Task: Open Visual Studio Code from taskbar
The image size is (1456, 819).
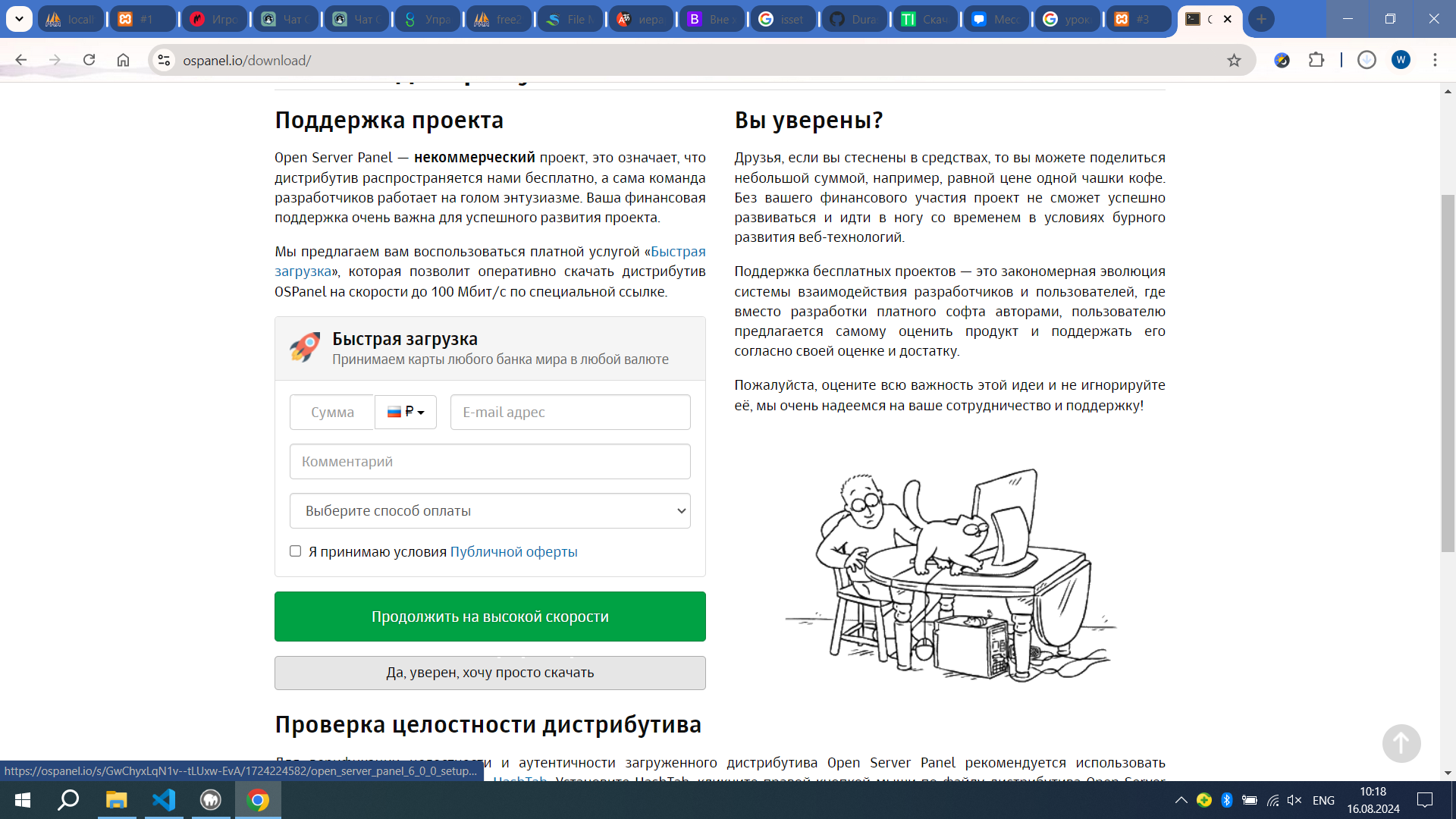Action: point(164,800)
